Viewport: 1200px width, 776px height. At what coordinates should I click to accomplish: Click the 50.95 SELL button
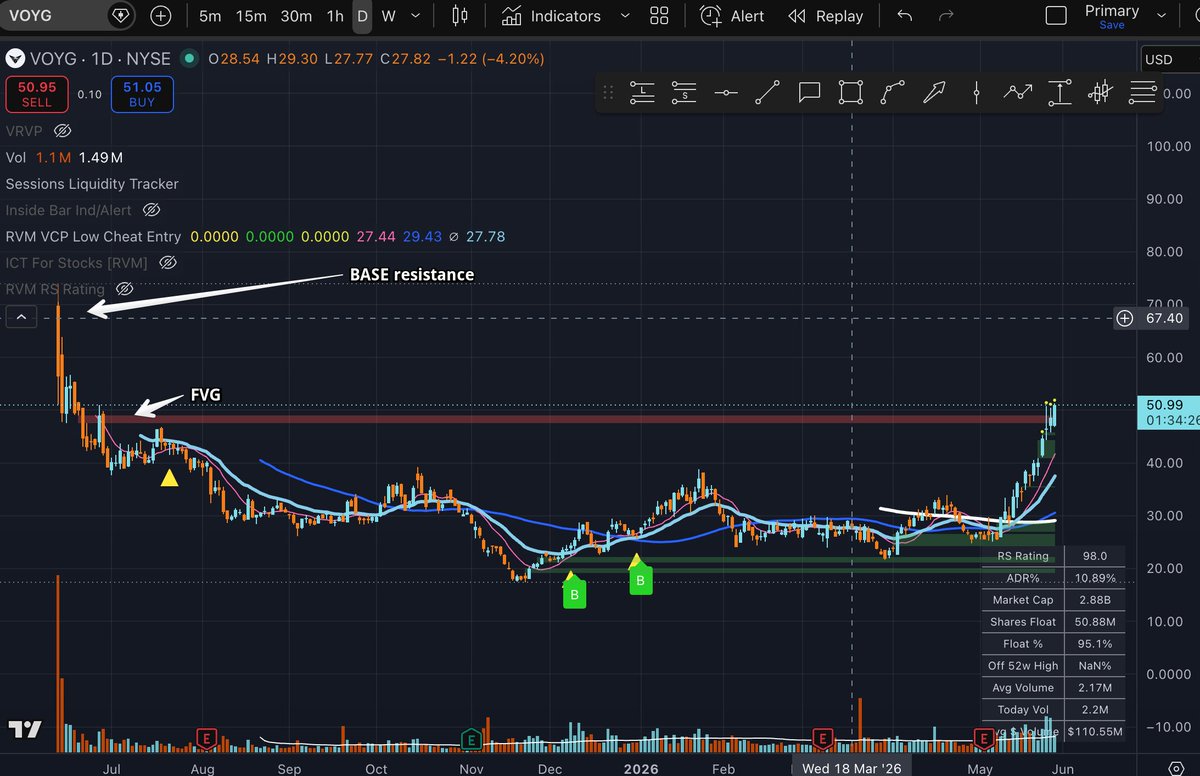pos(36,95)
